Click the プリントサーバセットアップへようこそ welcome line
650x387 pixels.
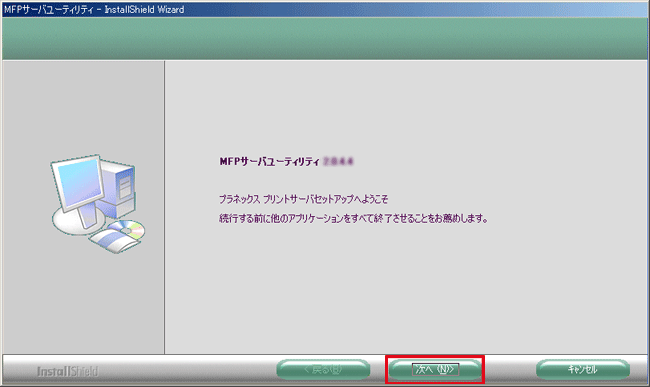pos(303,199)
